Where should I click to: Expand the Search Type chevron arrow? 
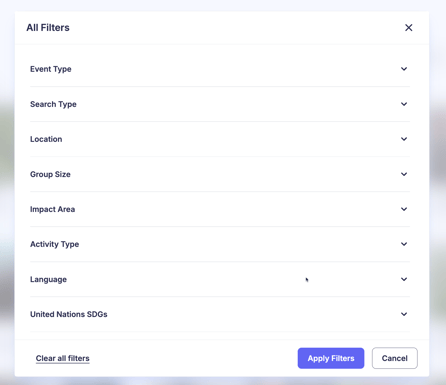pyautogui.click(x=404, y=104)
